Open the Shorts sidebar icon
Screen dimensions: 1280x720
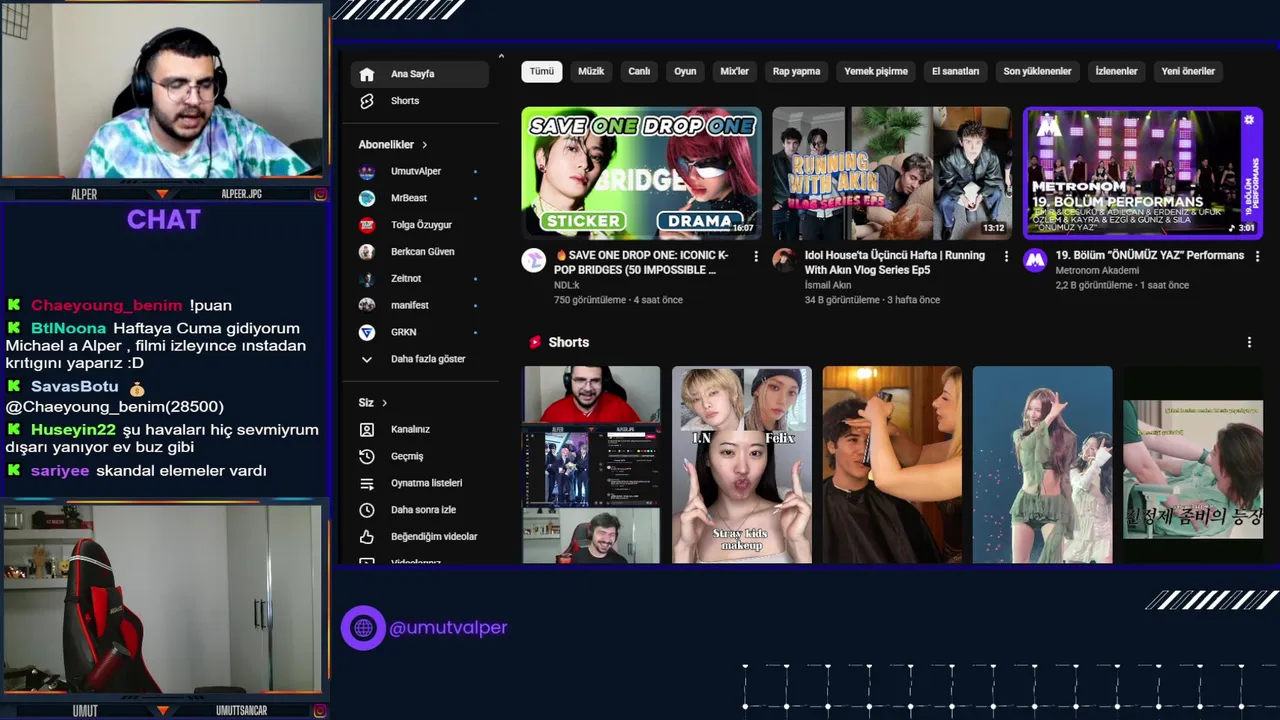(x=367, y=101)
